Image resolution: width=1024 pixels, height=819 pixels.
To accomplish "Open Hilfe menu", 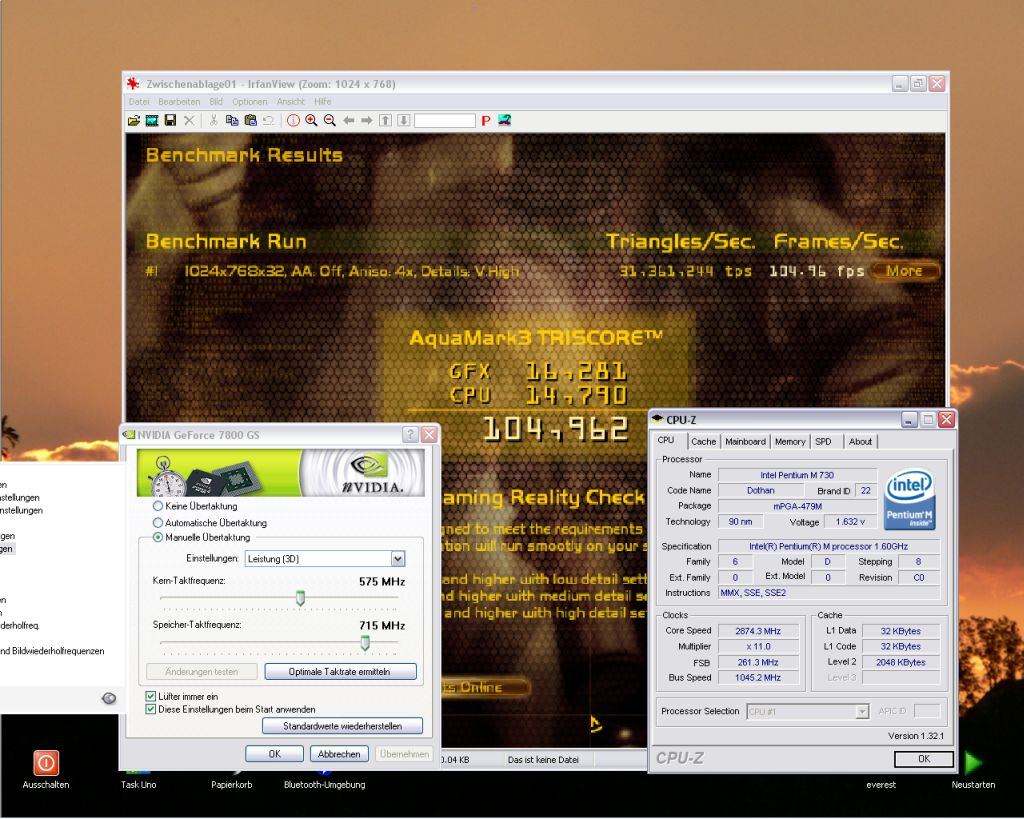I will 323,102.
